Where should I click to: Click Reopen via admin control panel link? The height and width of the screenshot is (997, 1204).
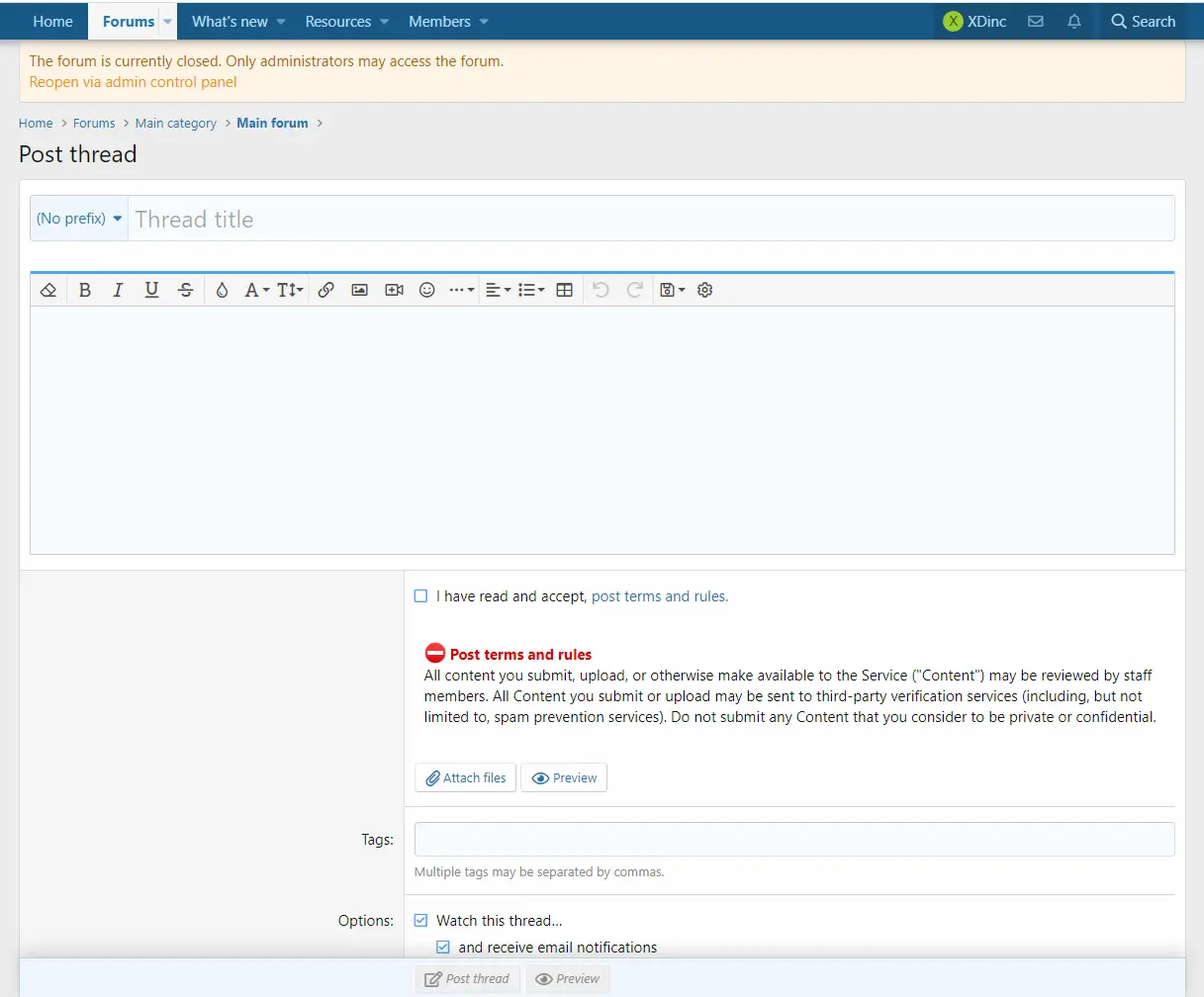[x=133, y=82]
